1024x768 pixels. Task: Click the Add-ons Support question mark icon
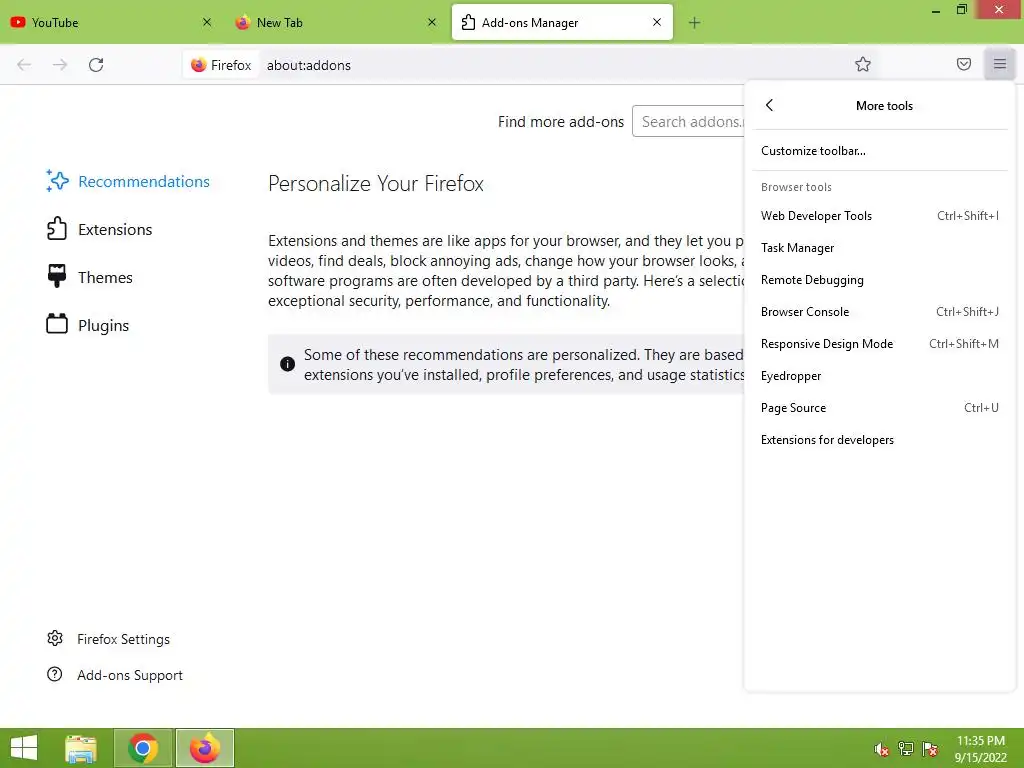pos(55,674)
